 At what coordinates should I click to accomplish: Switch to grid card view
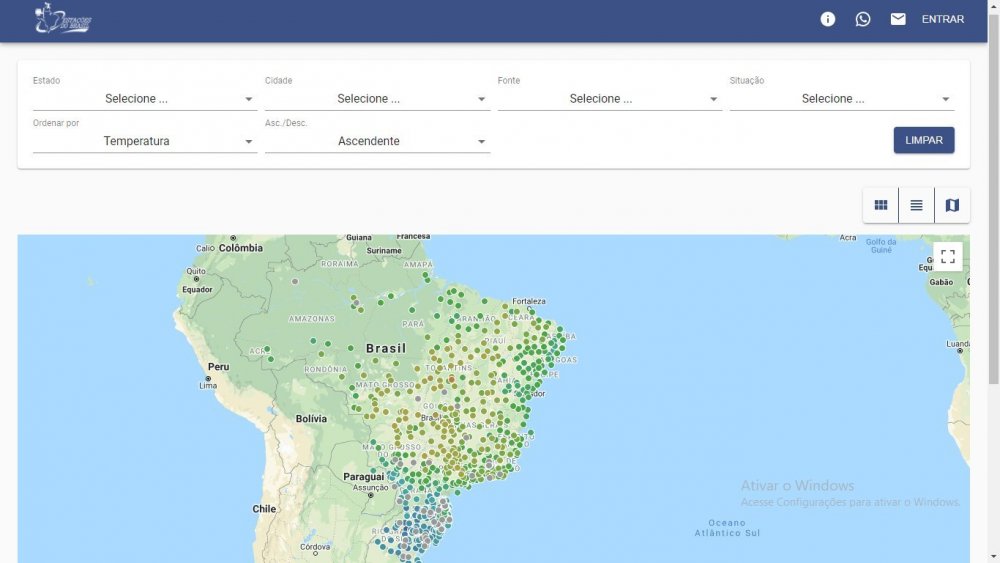point(881,205)
